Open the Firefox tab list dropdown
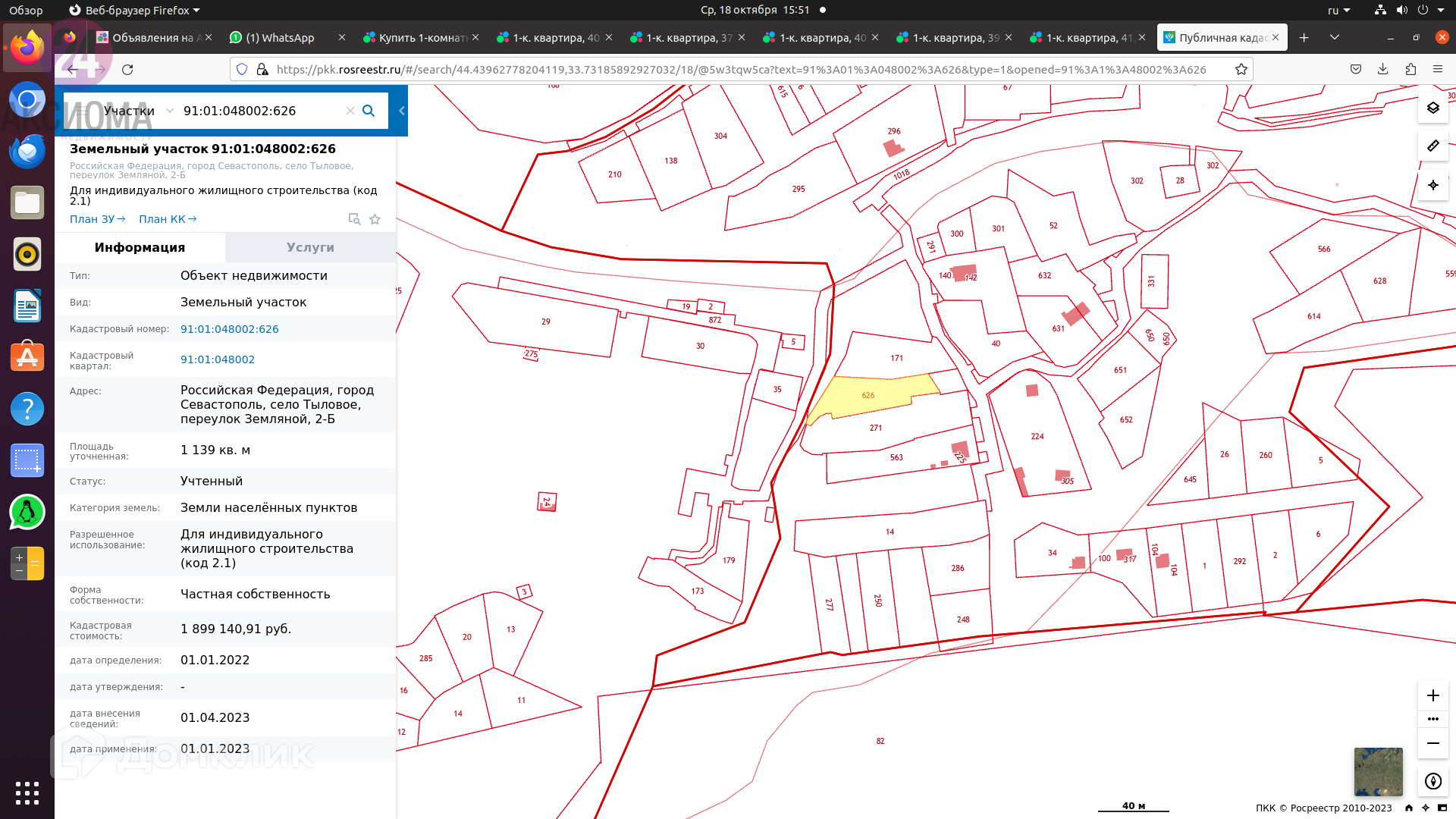The height and width of the screenshot is (819, 1456). click(x=1334, y=37)
